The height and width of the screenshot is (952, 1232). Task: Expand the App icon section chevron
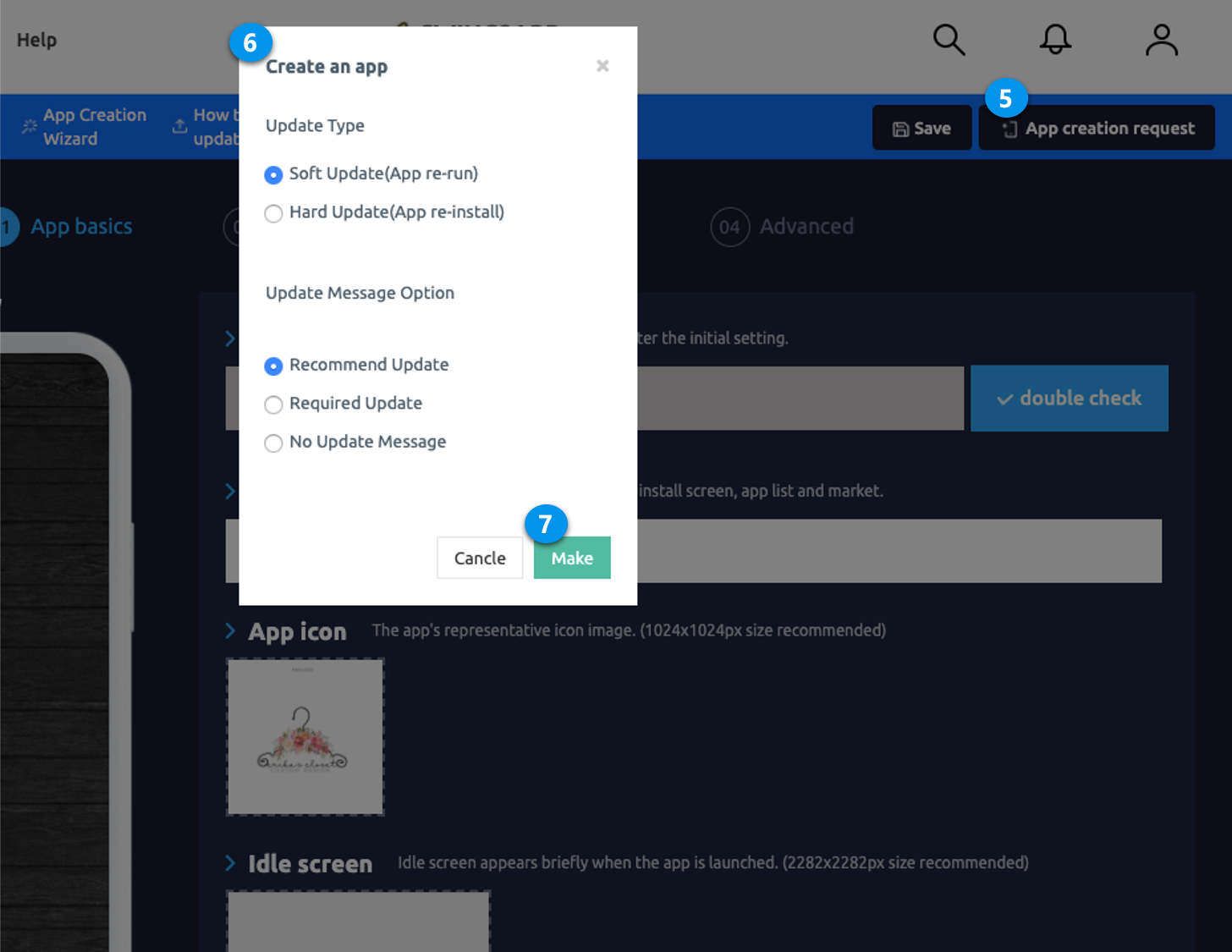point(230,631)
